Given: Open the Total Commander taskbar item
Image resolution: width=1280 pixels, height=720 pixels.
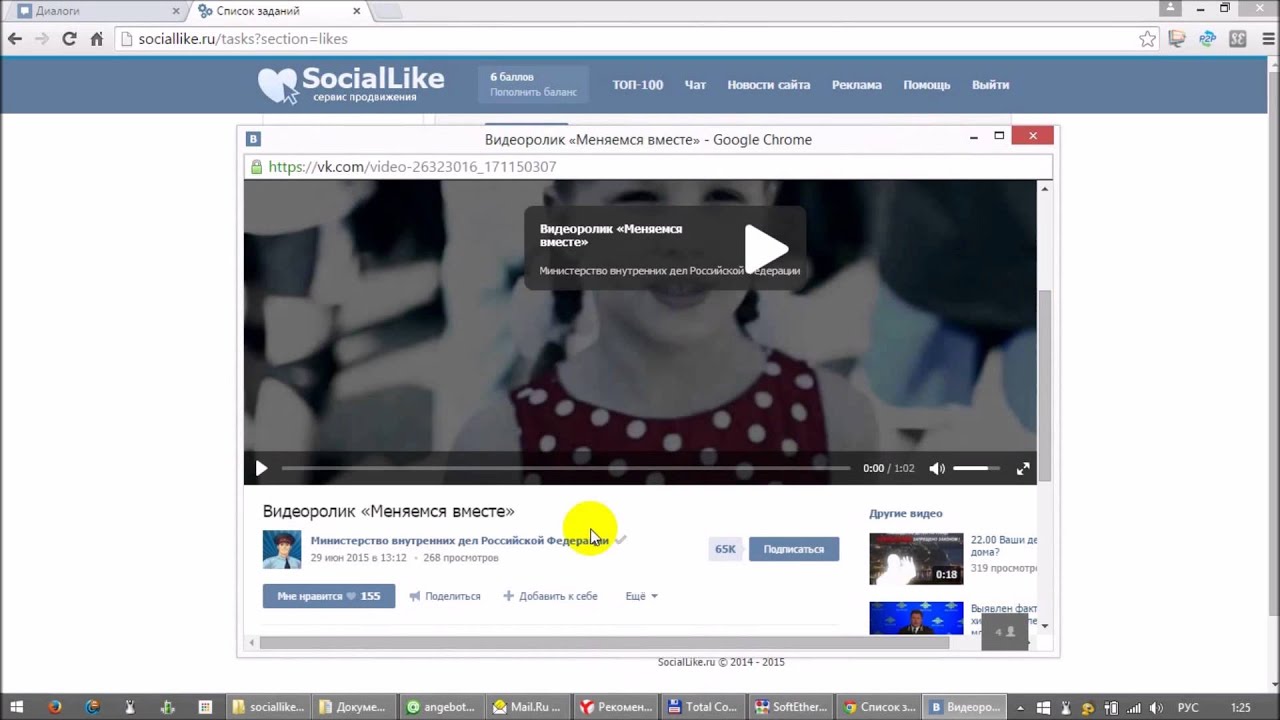Looking at the screenshot, I should pyautogui.click(x=703, y=707).
